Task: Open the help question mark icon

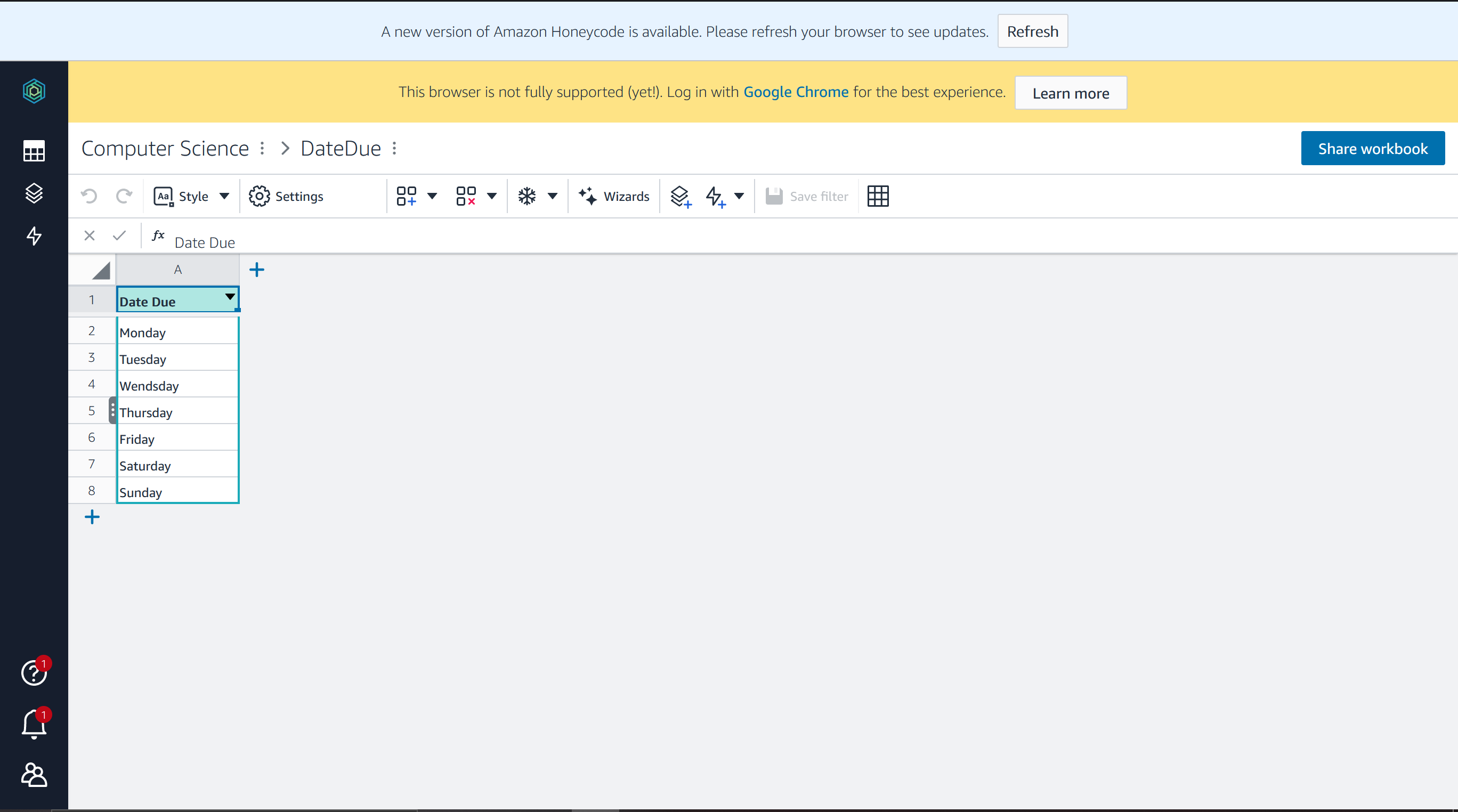Action: (x=34, y=673)
